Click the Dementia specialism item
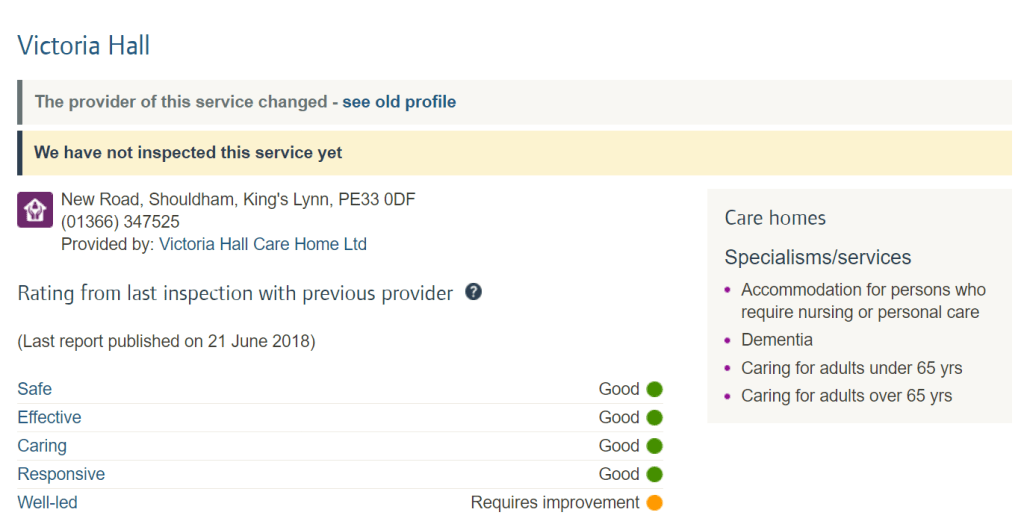This screenshot has width=1024, height=527. click(x=777, y=340)
